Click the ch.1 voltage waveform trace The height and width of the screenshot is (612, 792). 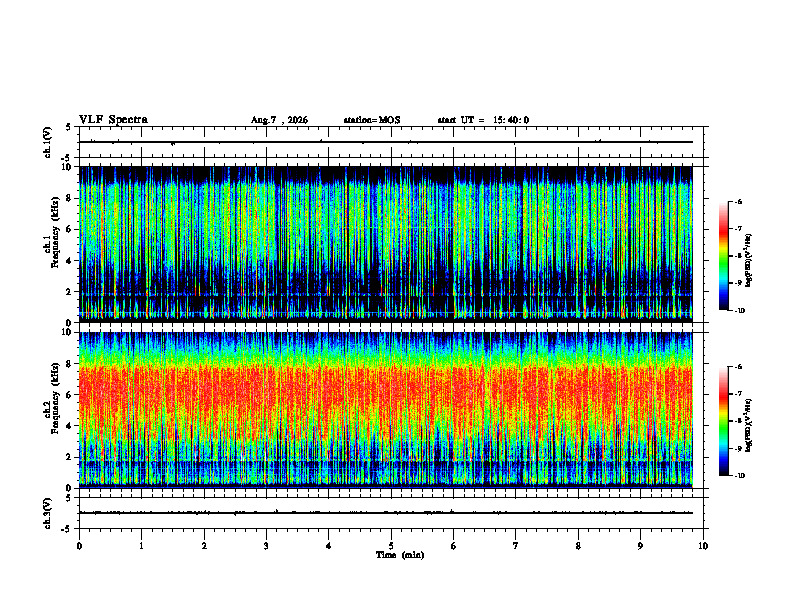pyautogui.click(x=385, y=142)
